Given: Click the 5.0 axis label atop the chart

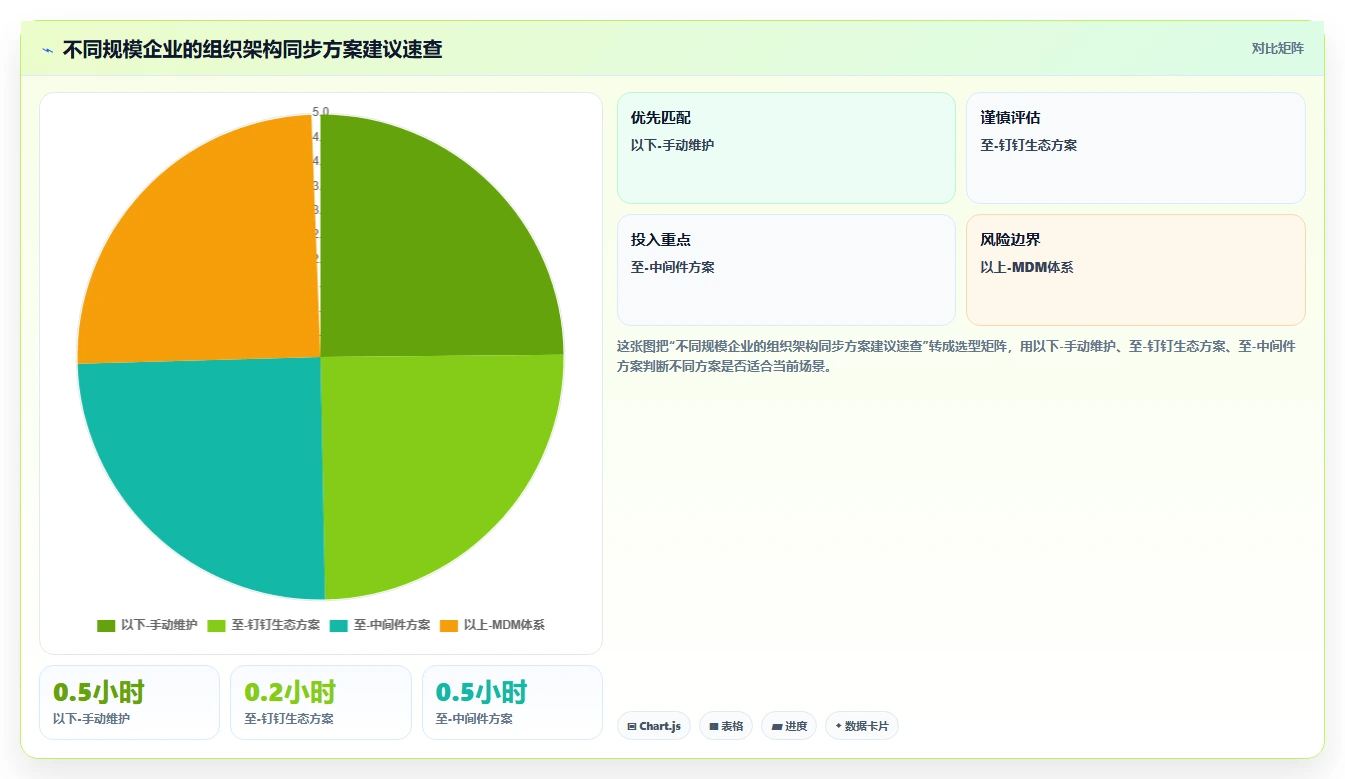Looking at the screenshot, I should pos(321,111).
